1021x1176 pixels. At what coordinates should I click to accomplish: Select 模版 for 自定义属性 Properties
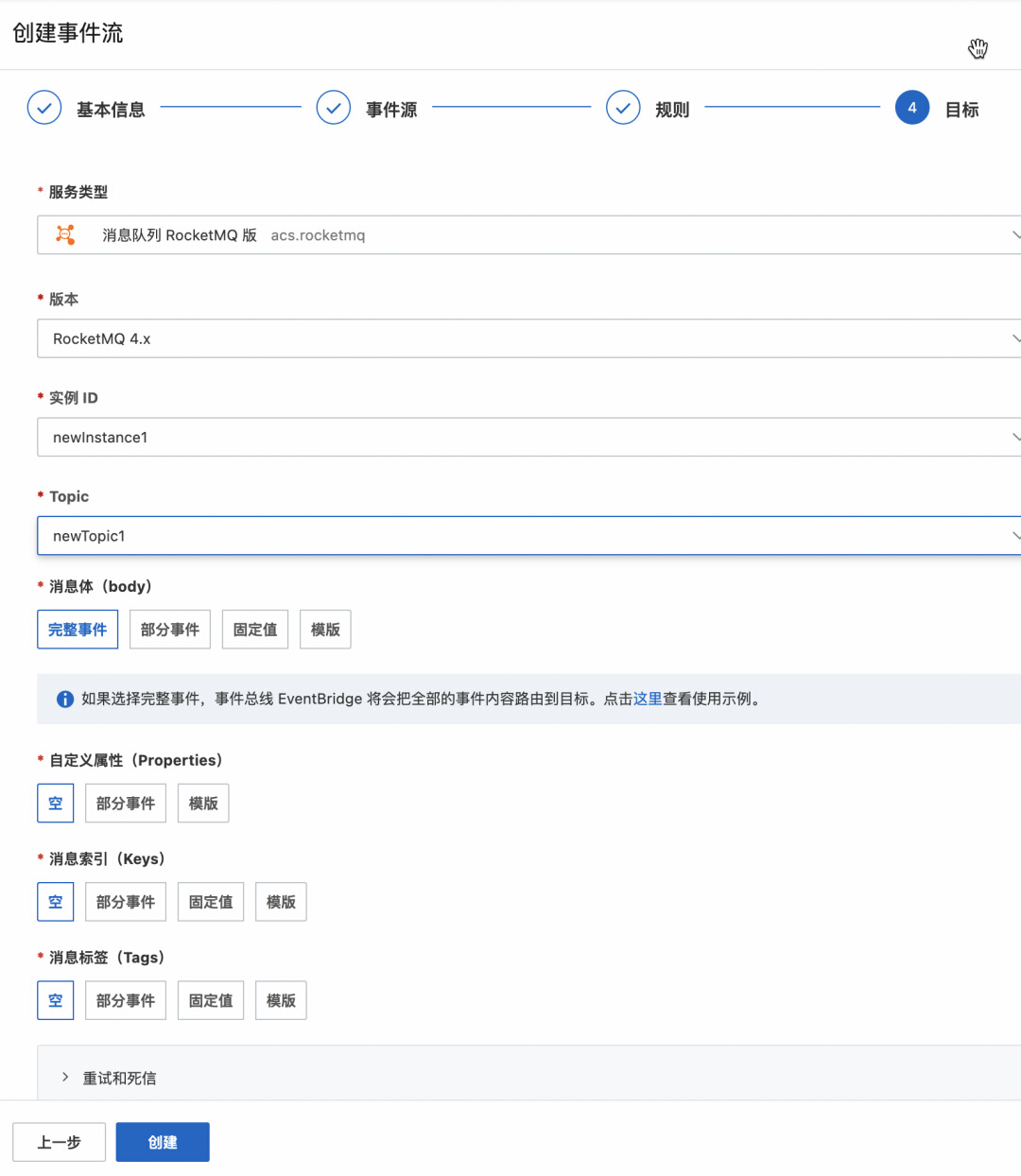pos(203,804)
